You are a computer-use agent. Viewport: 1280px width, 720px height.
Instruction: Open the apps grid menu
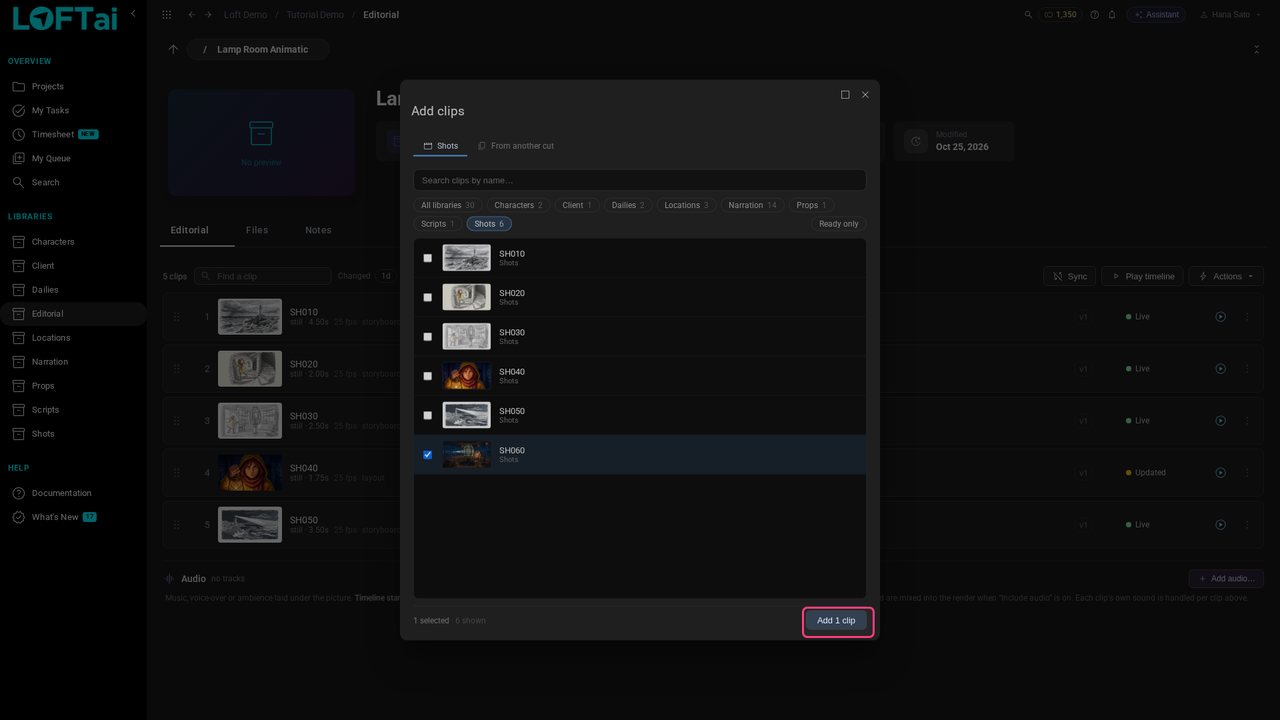166,15
